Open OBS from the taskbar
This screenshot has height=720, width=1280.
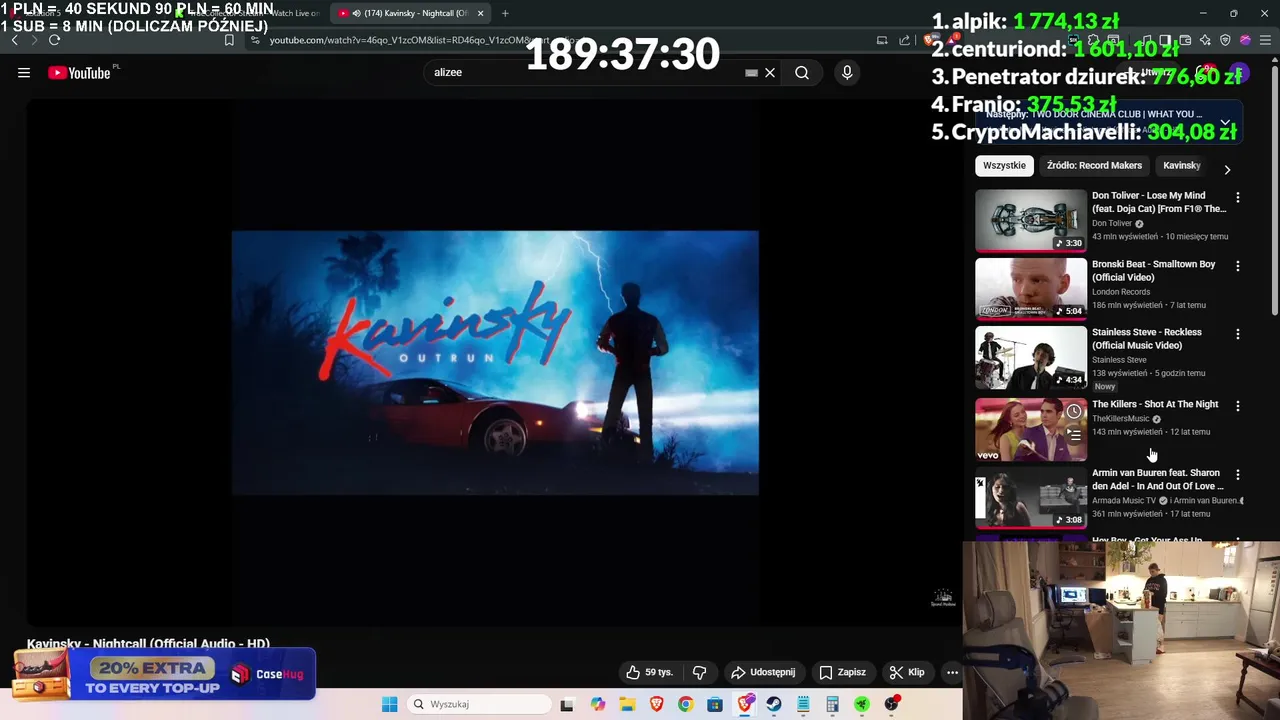pos(891,704)
